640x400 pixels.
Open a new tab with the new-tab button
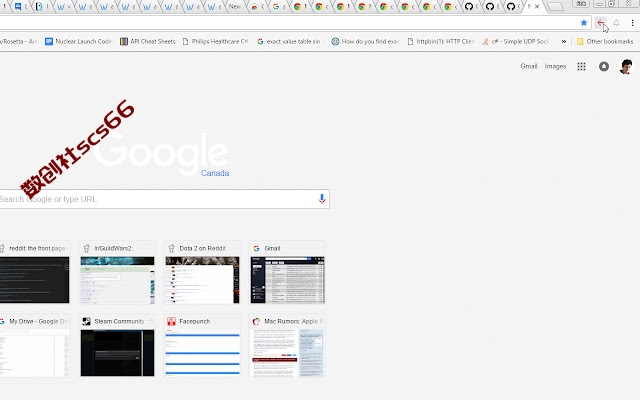point(555,7)
